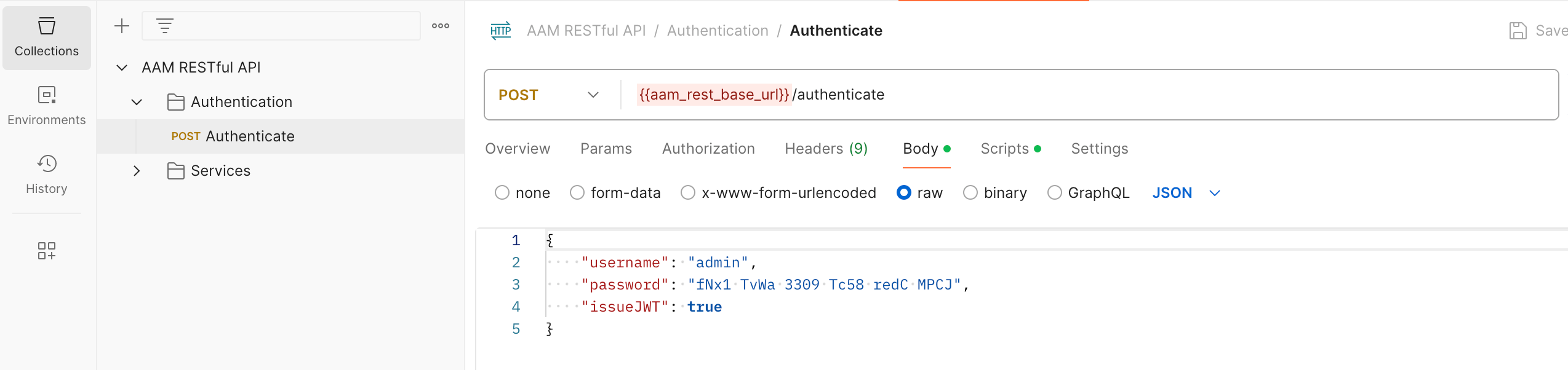Screen dimensions: 1568x370
Task: Switch to the Overview tab
Action: click(x=518, y=149)
